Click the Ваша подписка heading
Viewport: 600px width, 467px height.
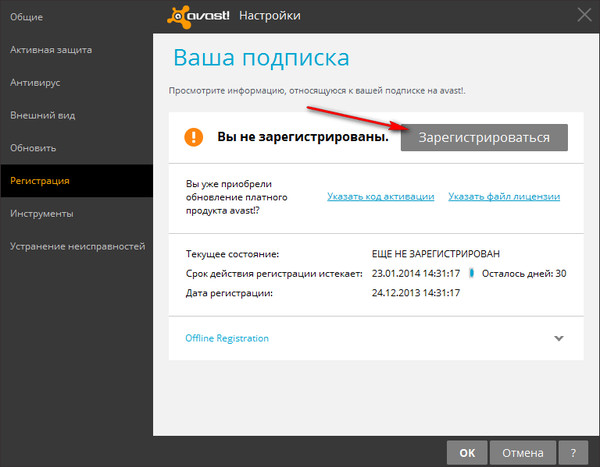coord(261,58)
